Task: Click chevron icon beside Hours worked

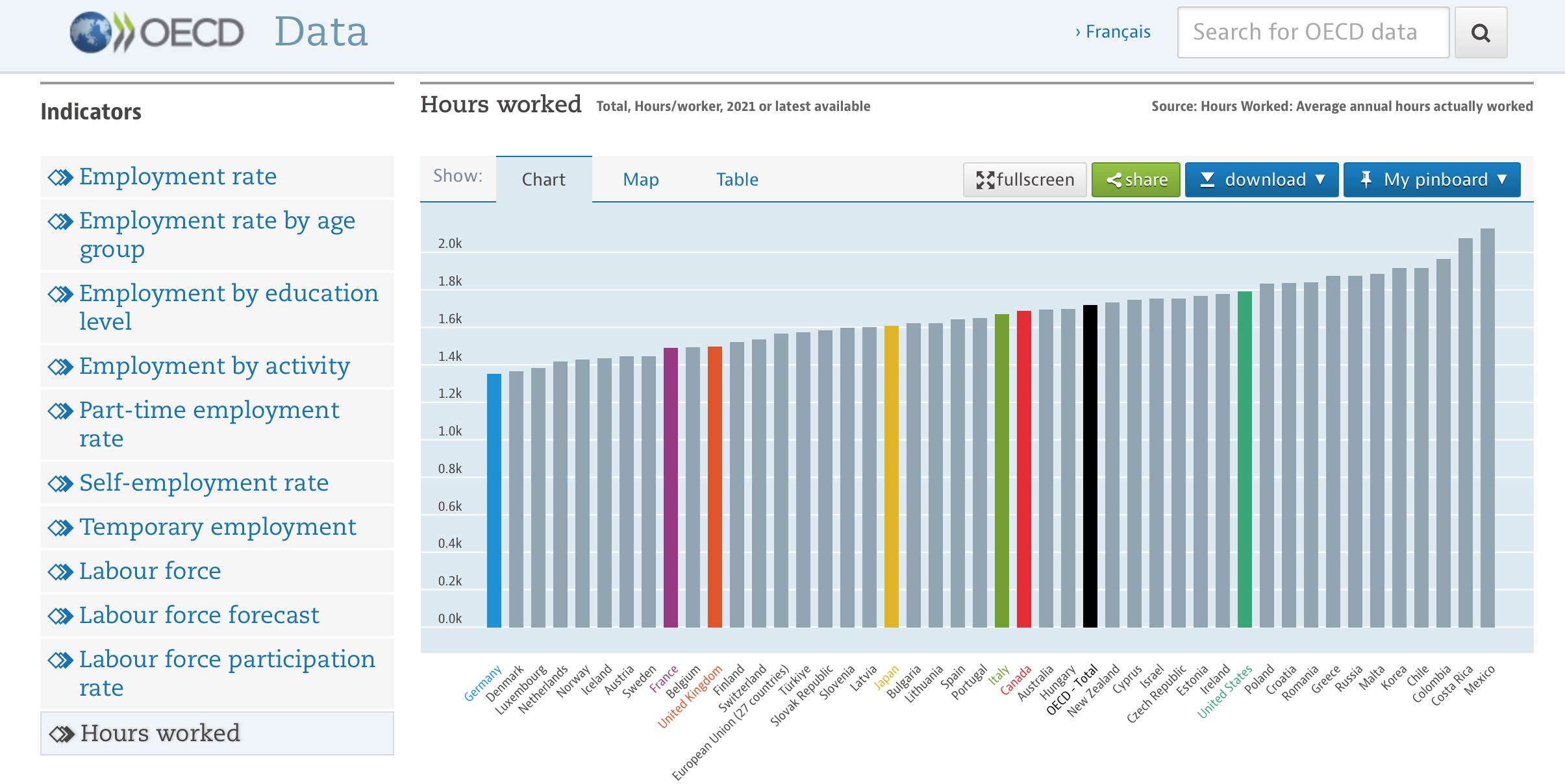Action: pyautogui.click(x=62, y=734)
